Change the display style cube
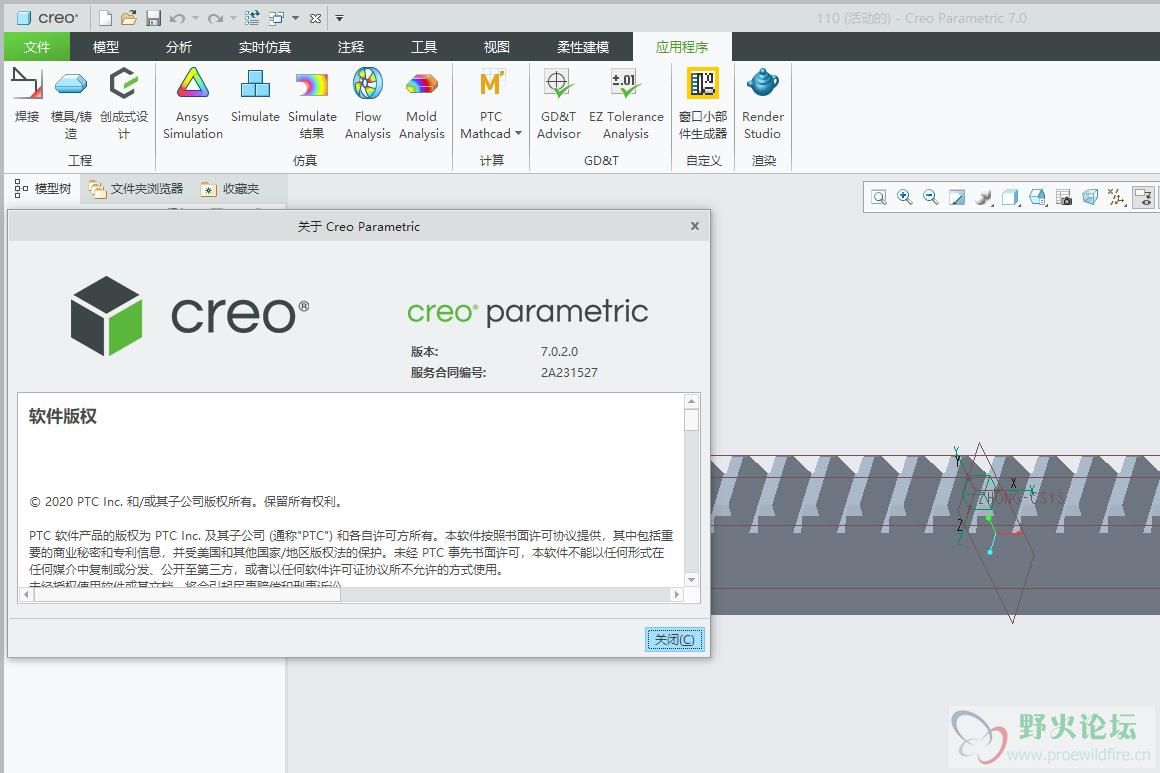Image resolution: width=1160 pixels, height=773 pixels. click(1011, 198)
